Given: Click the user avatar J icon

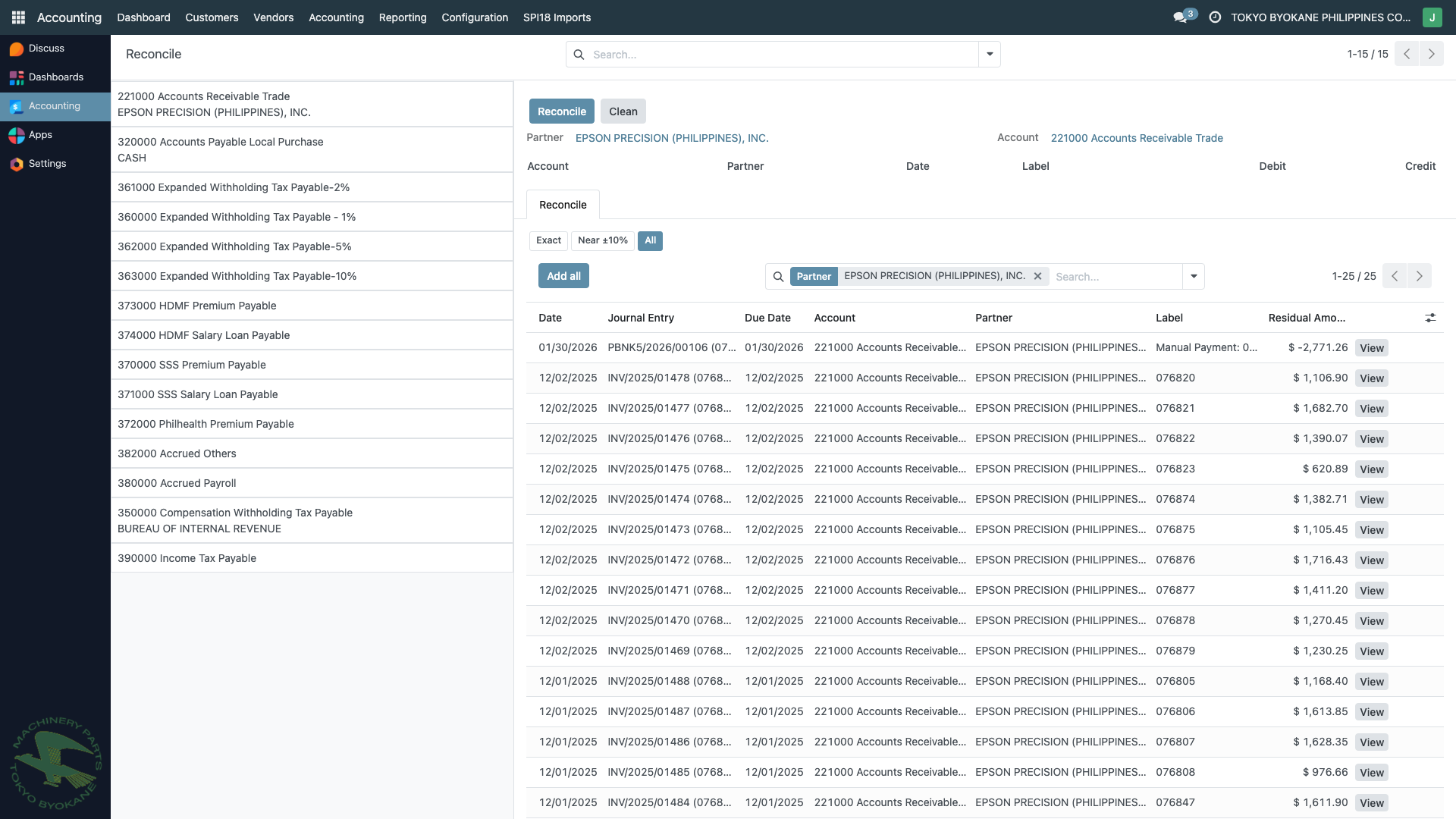Looking at the screenshot, I should (1432, 17).
